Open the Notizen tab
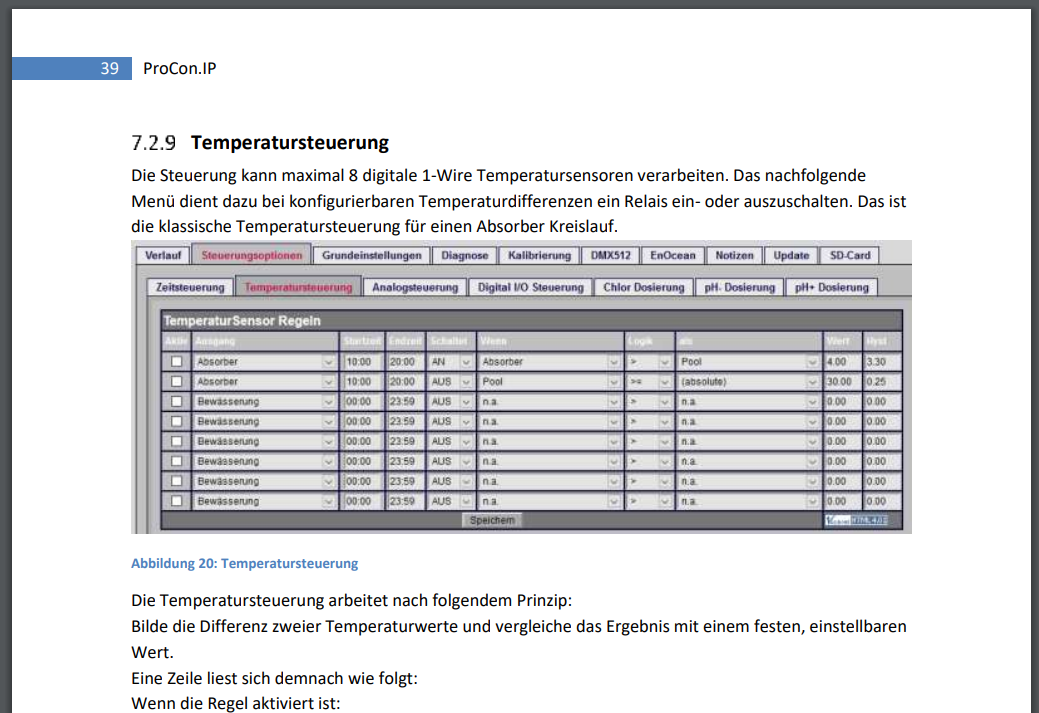The height and width of the screenshot is (713, 1039). coord(734,255)
